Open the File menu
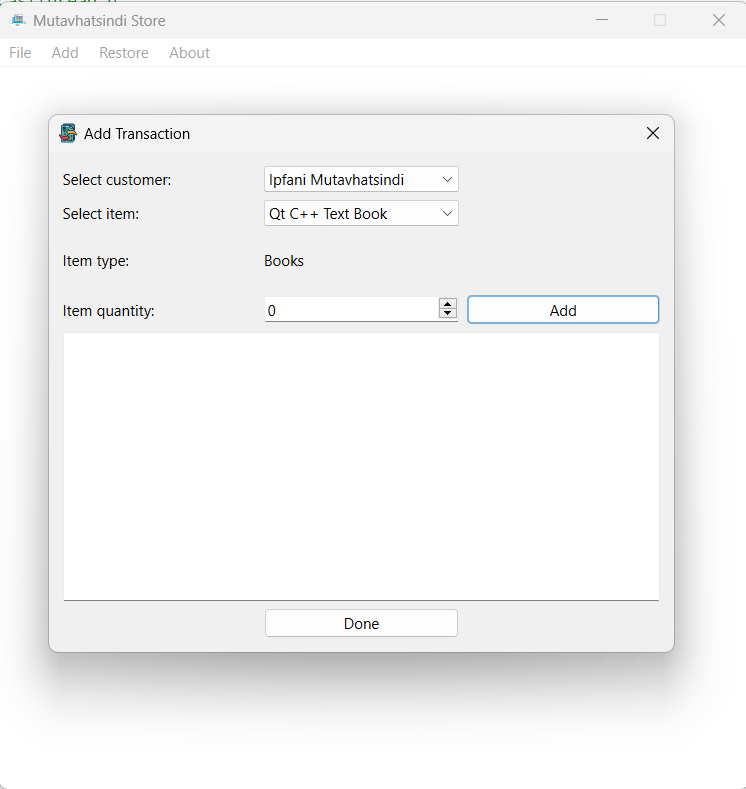Screen dimensions: 746x789 (x=20, y=53)
